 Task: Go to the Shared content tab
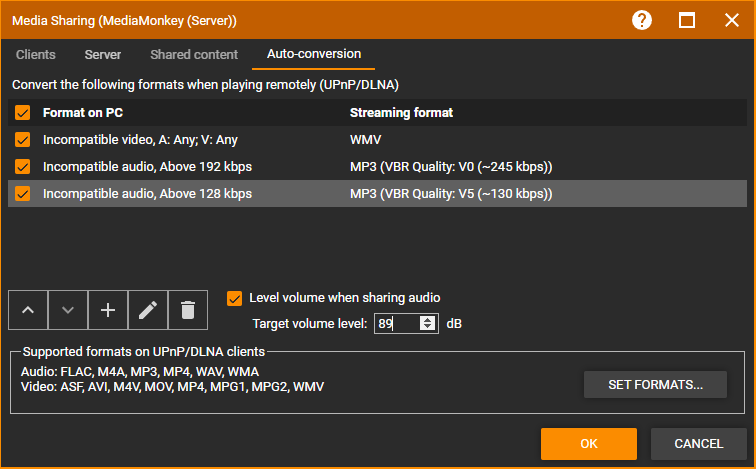point(194,54)
